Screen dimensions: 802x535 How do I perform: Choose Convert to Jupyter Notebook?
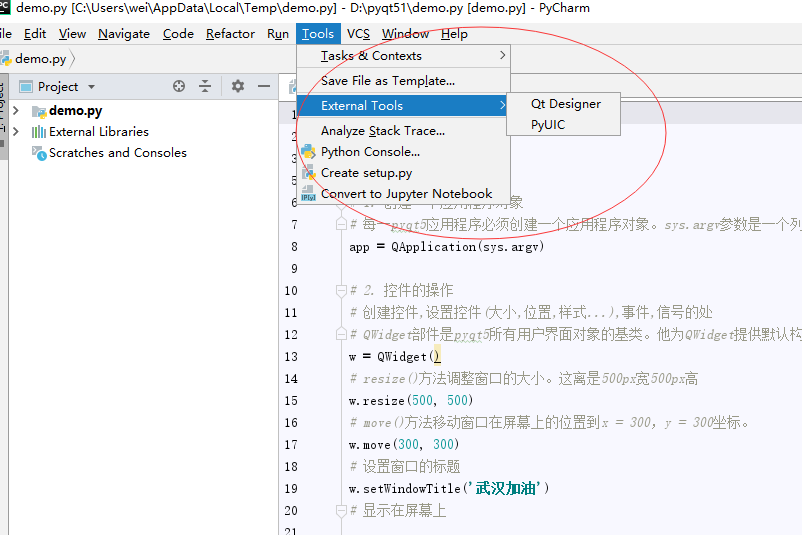[404, 194]
